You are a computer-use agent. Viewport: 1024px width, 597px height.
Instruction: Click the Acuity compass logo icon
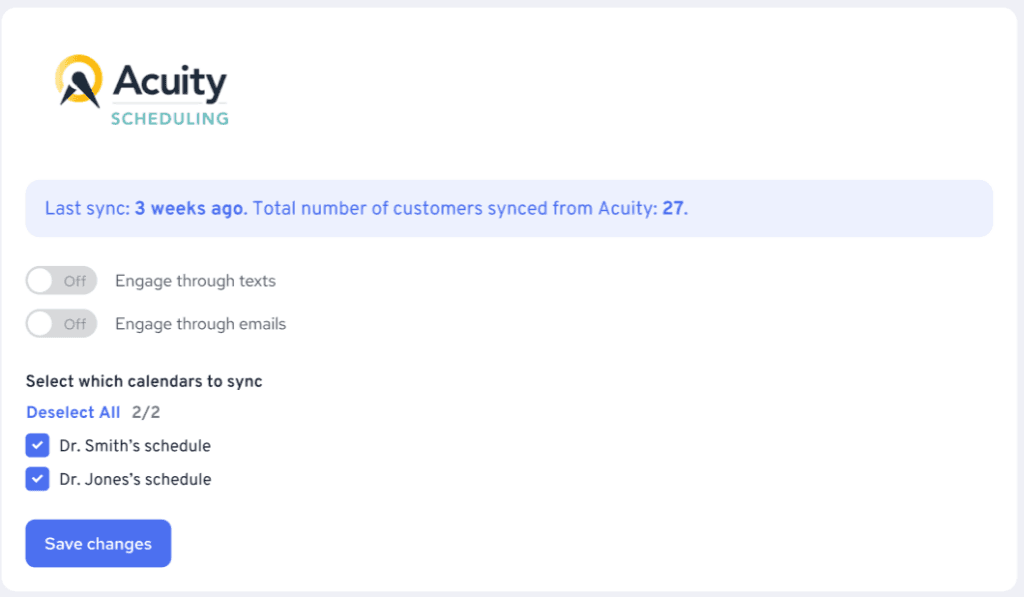[79, 80]
